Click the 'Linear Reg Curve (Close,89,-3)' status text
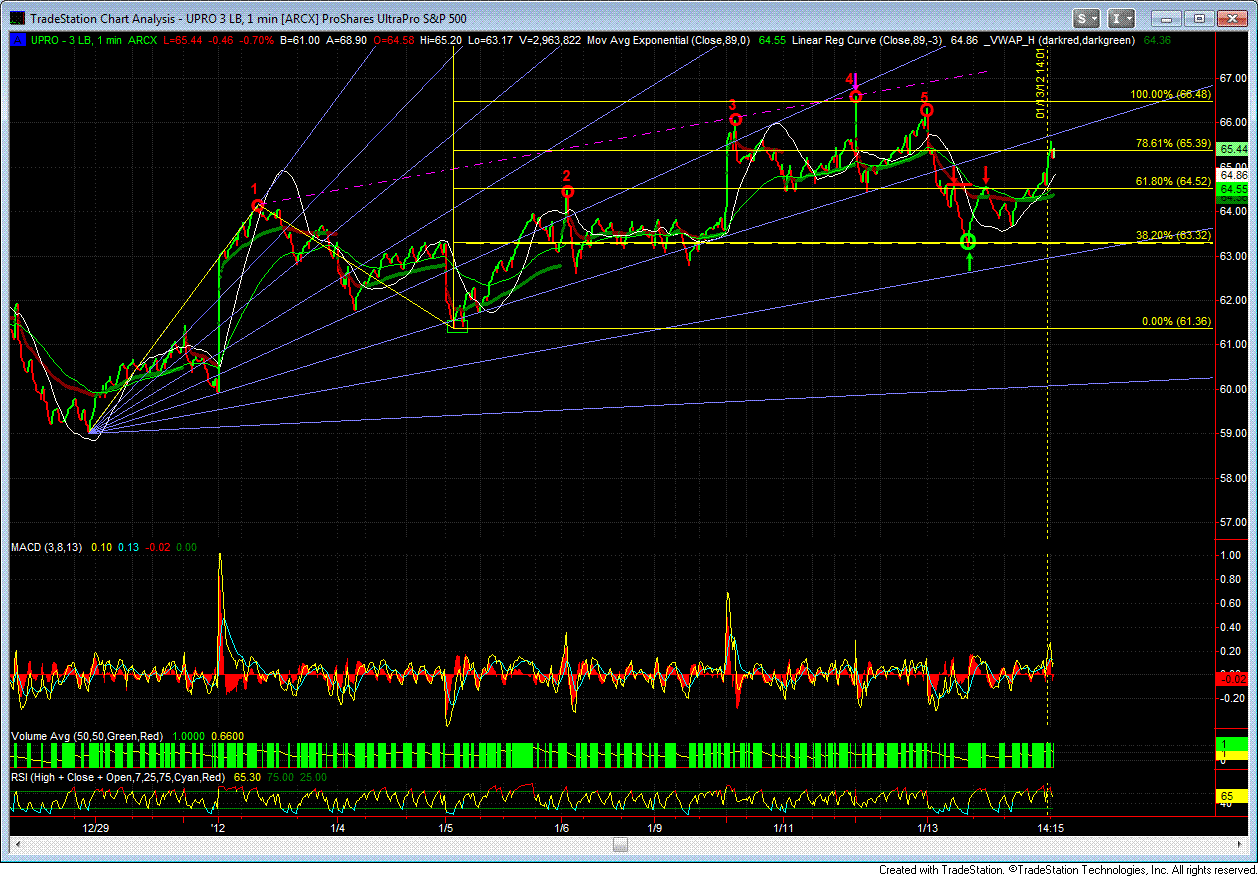The height and width of the screenshot is (876, 1258). [866, 41]
